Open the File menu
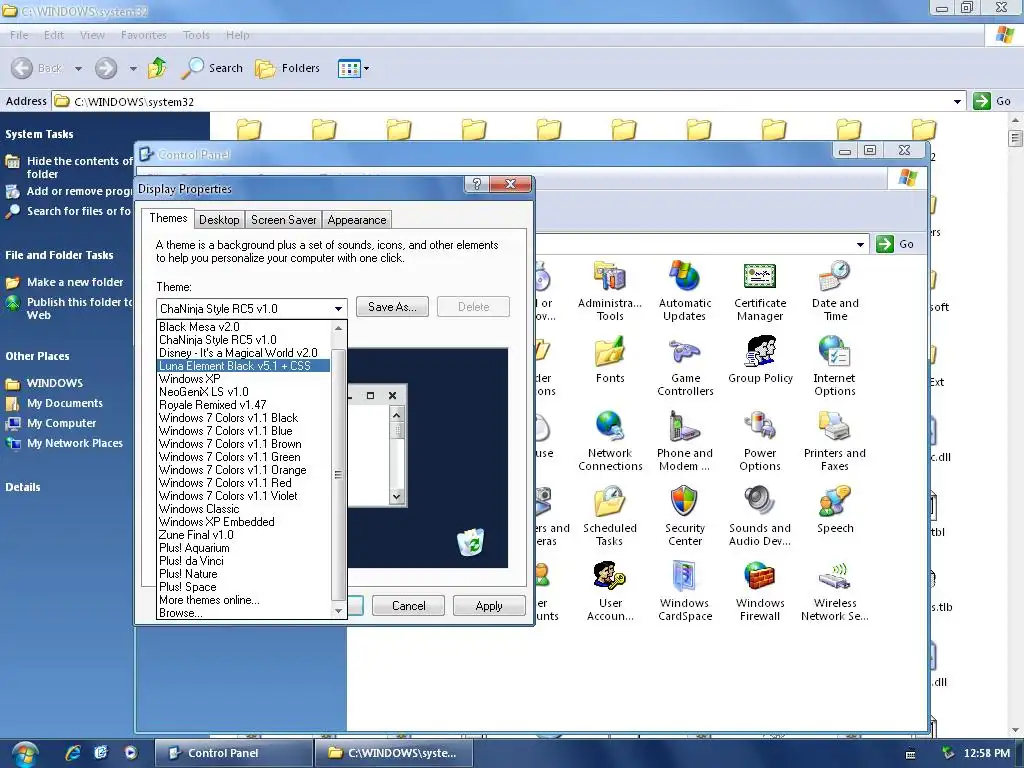The image size is (1024, 768). coord(19,35)
